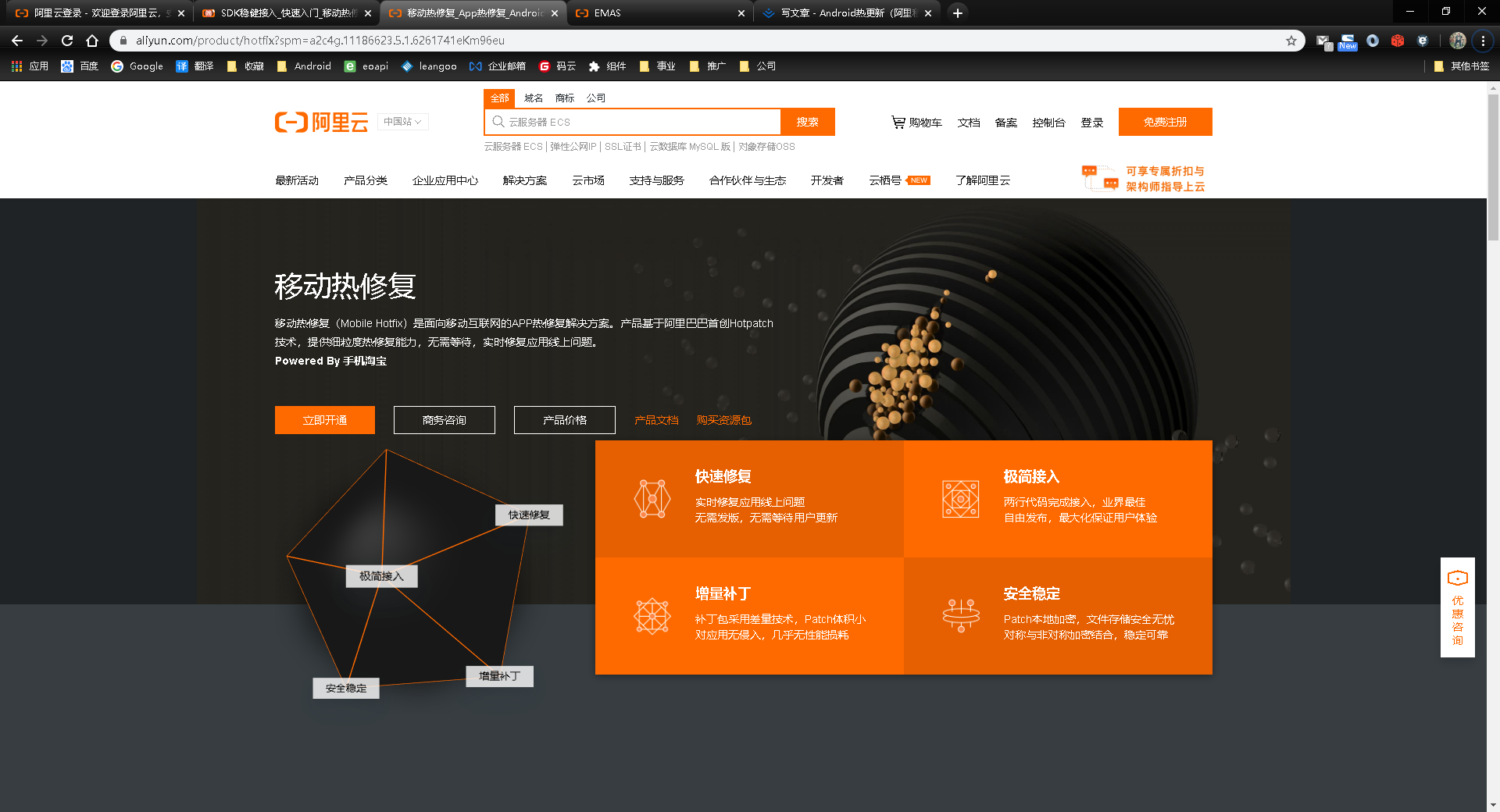Open the 收藏 bookmarks folder

pos(245,66)
